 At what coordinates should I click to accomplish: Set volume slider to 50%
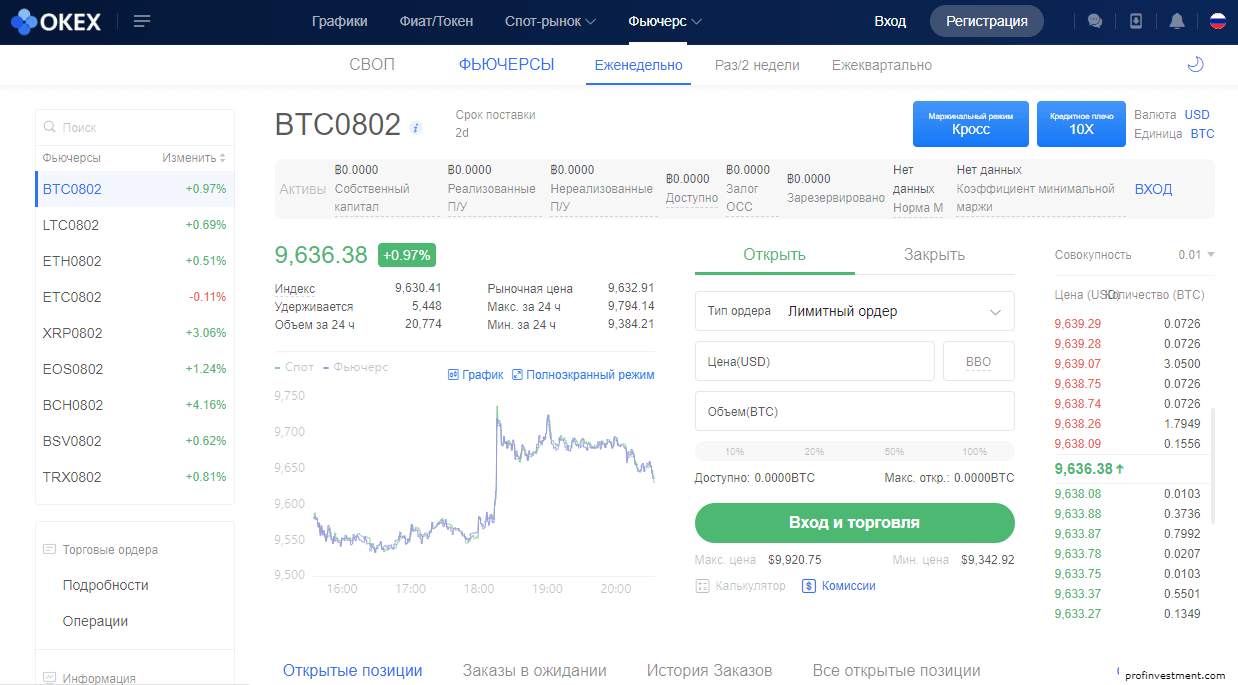point(894,451)
